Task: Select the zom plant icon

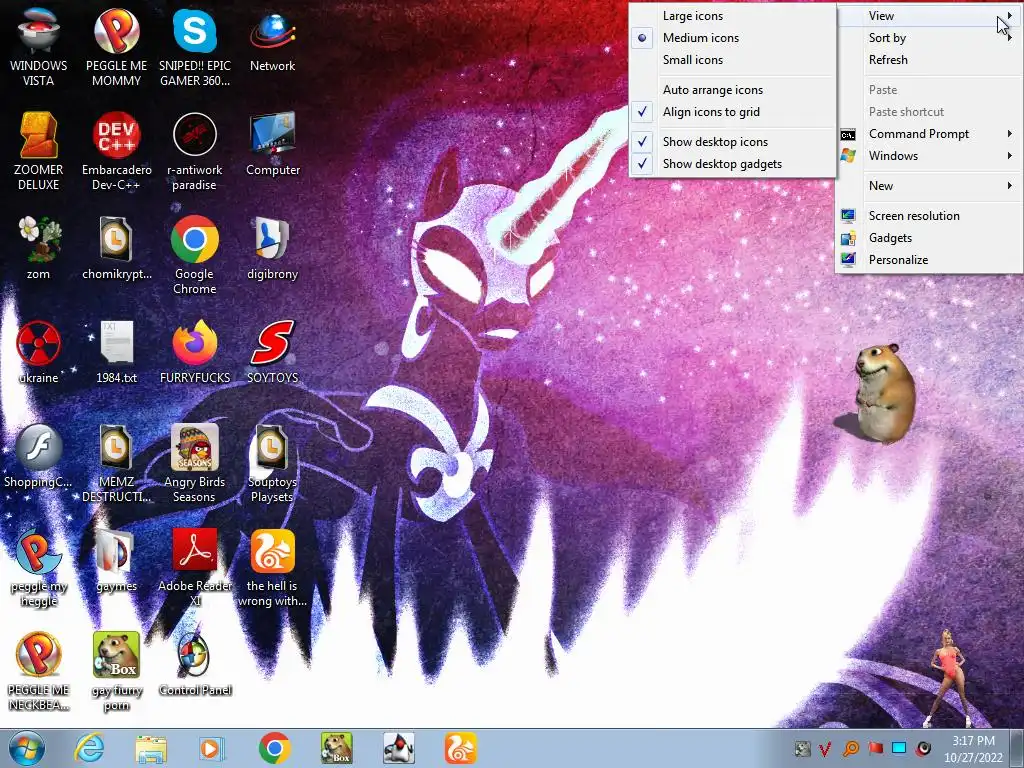Action: coord(39,247)
